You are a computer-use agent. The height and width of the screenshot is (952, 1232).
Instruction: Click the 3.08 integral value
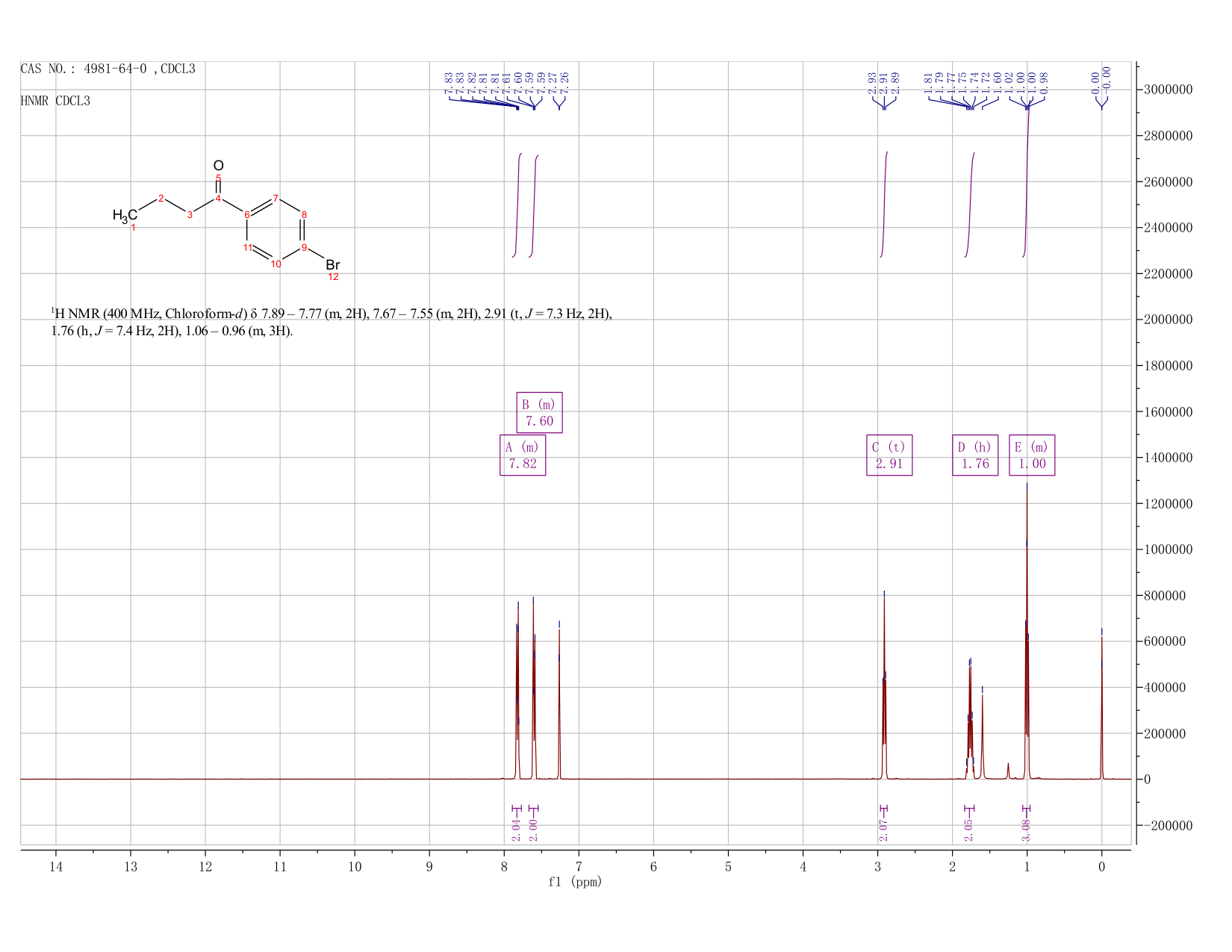1026,830
